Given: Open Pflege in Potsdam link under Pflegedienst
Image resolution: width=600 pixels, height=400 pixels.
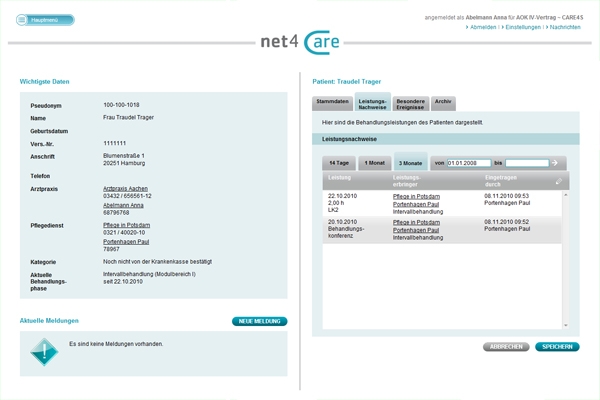Looking at the screenshot, I should point(126,225).
